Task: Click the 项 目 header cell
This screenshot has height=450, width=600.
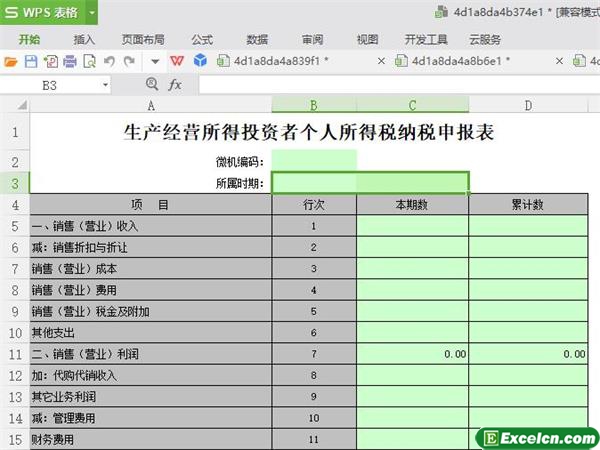Action: (x=151, y=205)
